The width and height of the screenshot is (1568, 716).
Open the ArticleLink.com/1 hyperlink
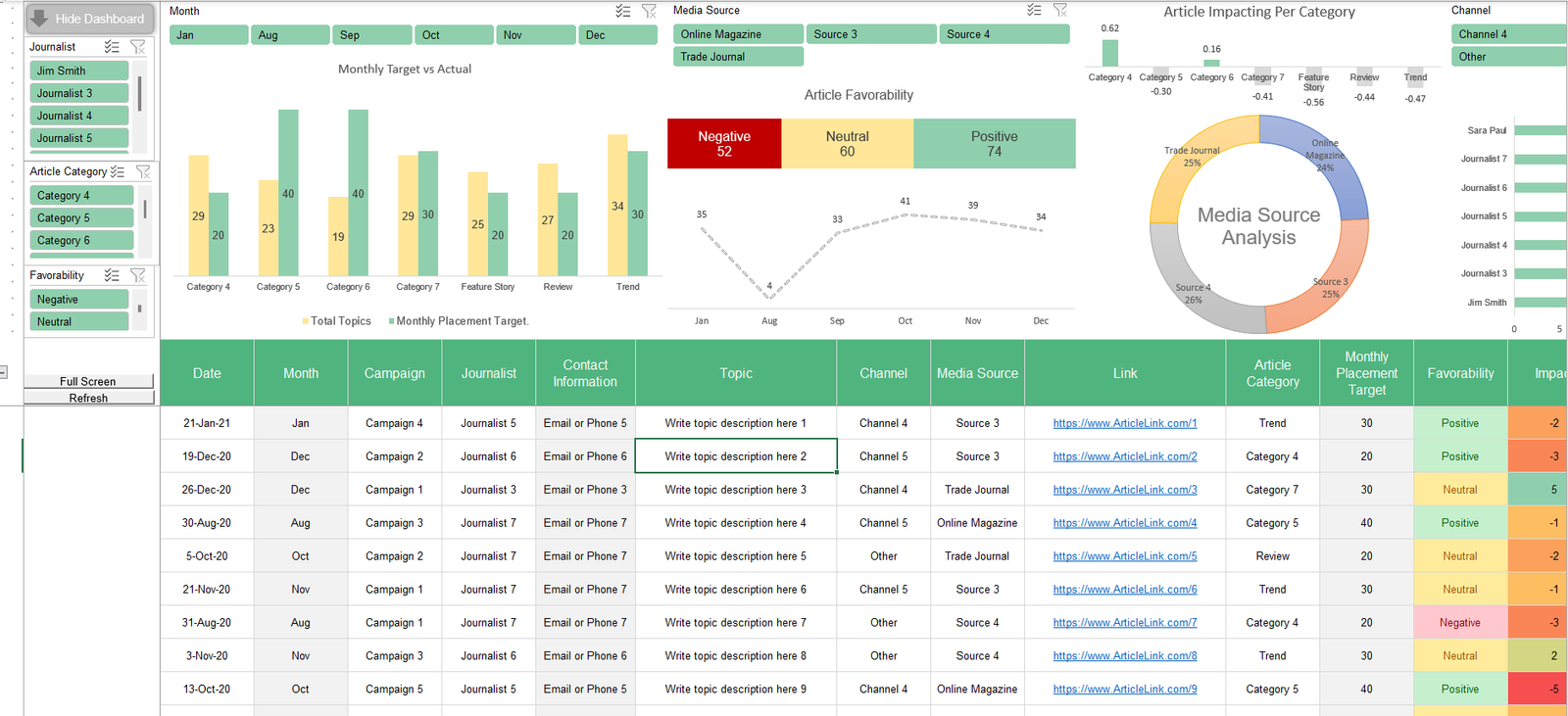[x=1125, y=423]
